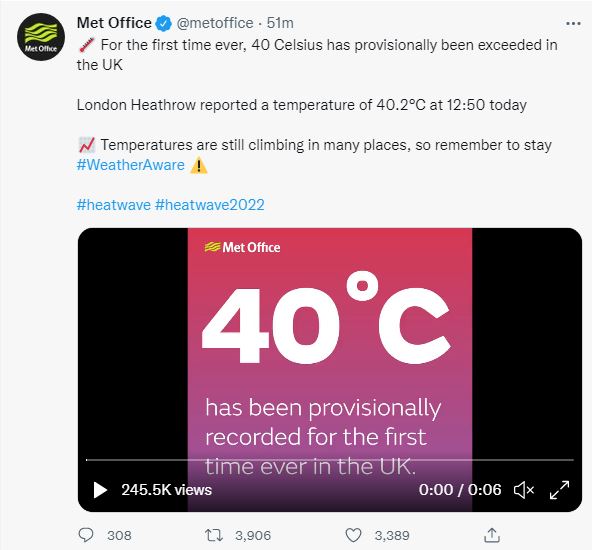Expand video to fullscreen

coord(560,490)
